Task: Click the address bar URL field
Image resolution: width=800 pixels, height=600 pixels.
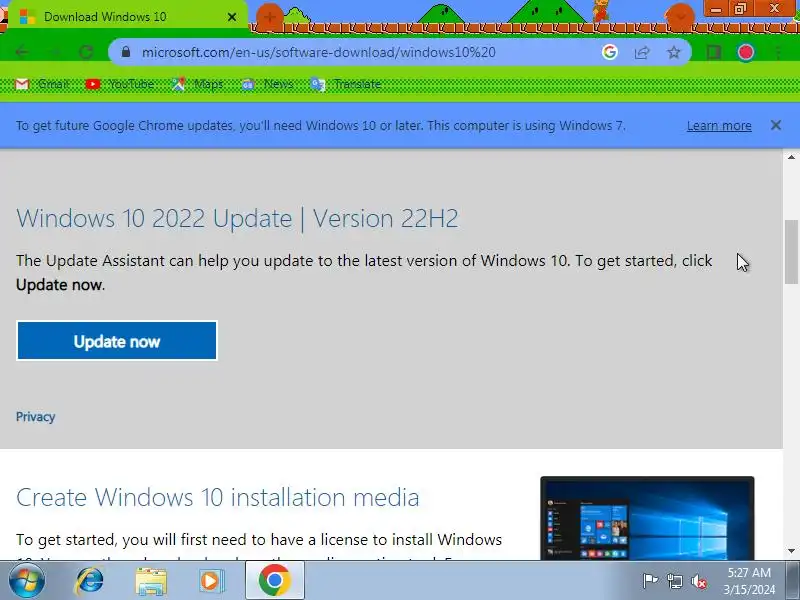Action: coord(318,52)
